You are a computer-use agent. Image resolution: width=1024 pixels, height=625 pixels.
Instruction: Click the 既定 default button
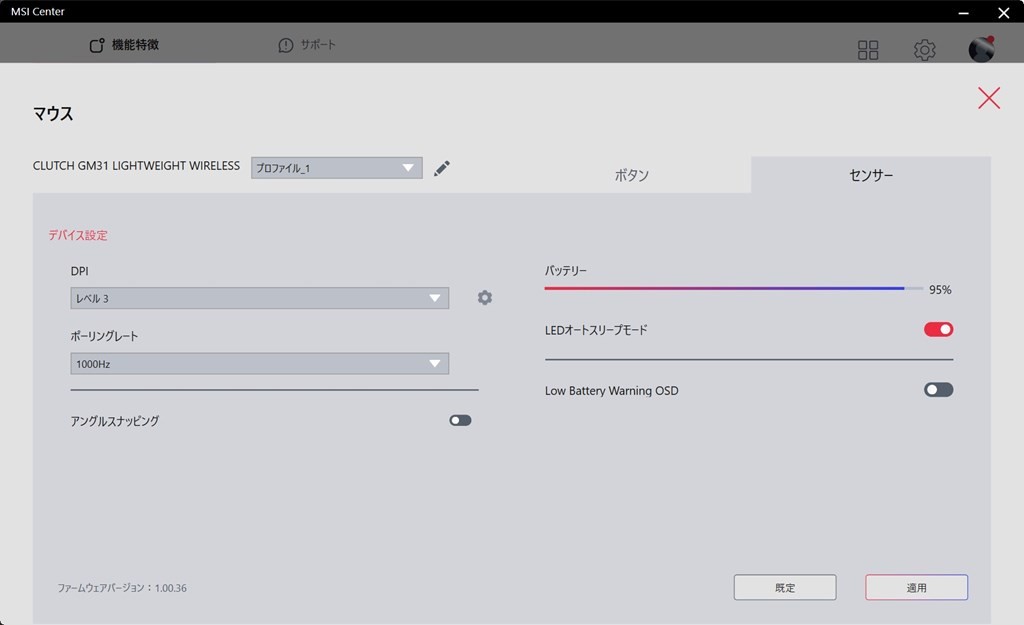point(785,588)
